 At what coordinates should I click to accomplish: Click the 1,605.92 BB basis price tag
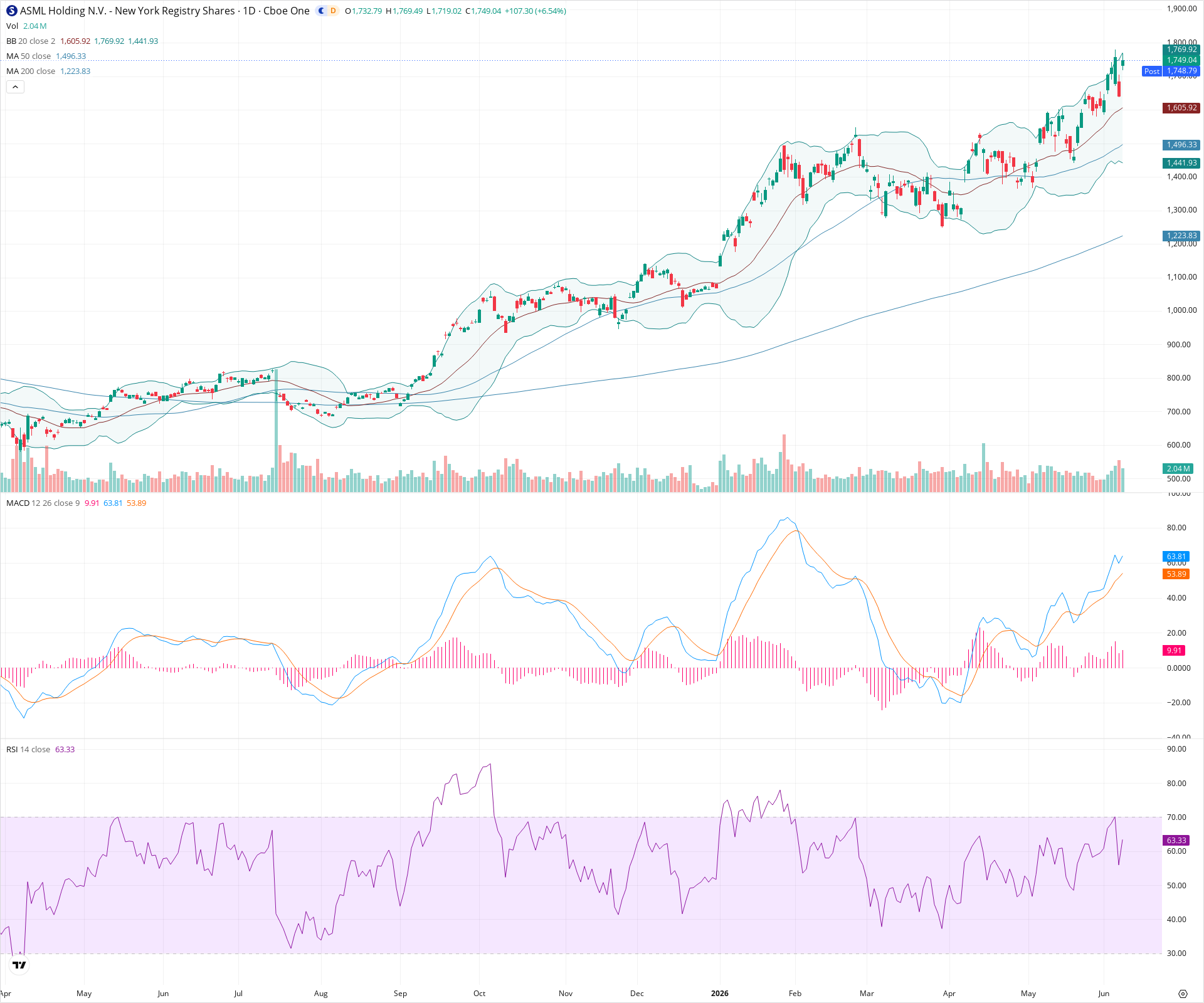(x=1181, y=108)
